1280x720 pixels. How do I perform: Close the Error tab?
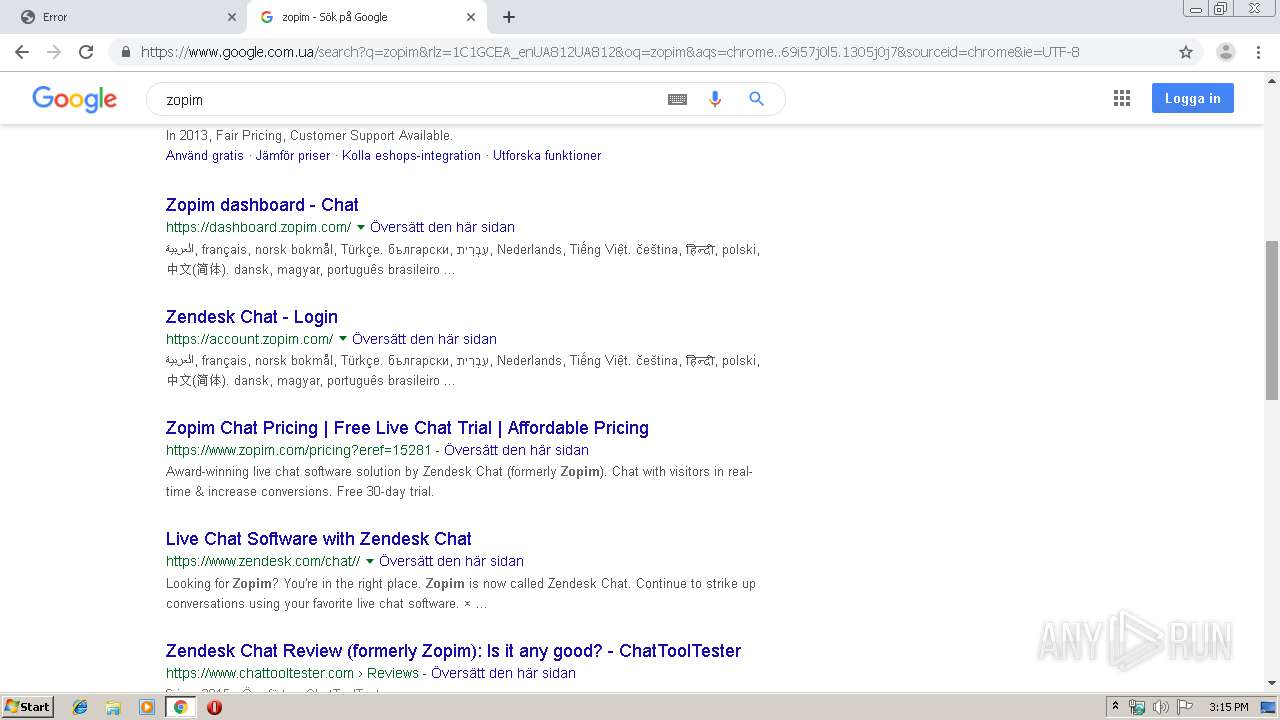pos(231,17)
